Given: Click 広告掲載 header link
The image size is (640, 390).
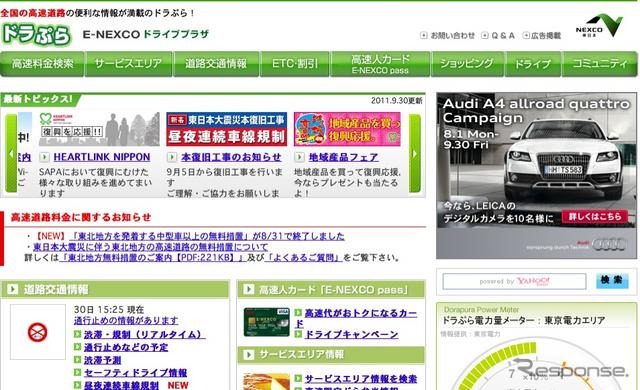Looking at the screenshot, I should 546,35.
